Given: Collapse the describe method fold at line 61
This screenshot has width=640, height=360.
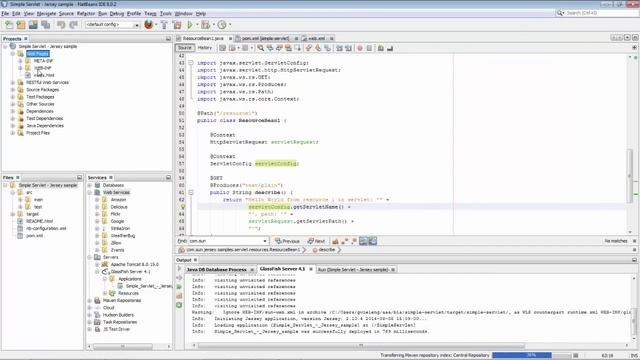Looking at the screenshot, I should pyautogui.click(x=191, y=192).
